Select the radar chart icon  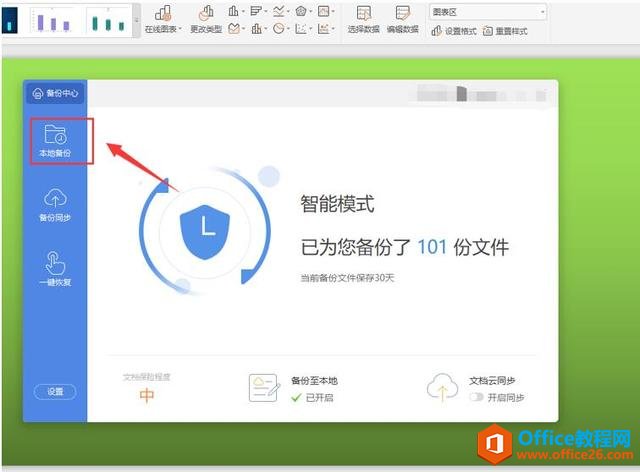(301, 11)
